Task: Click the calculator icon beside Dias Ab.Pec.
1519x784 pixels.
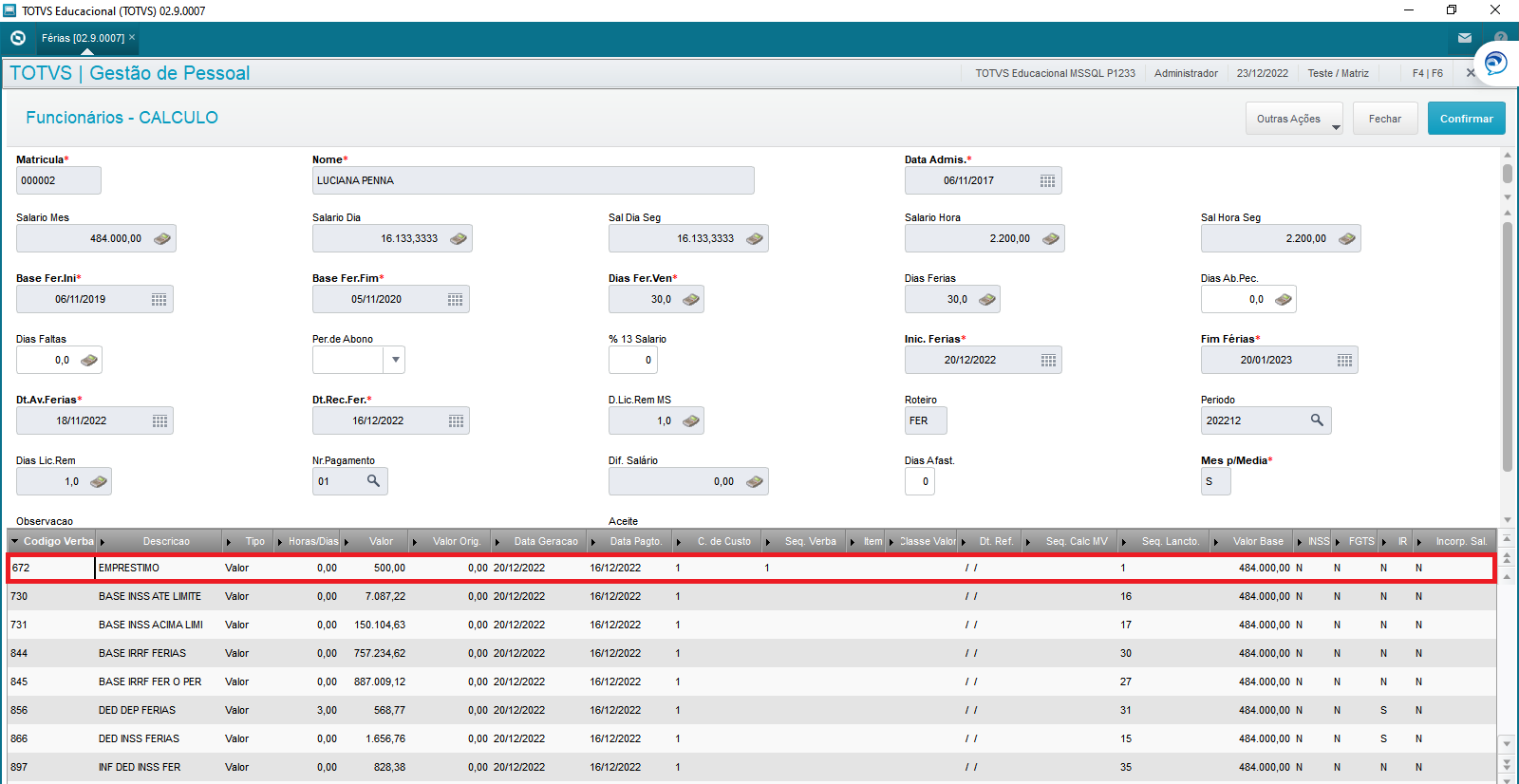Action: tap(1284, 299)
